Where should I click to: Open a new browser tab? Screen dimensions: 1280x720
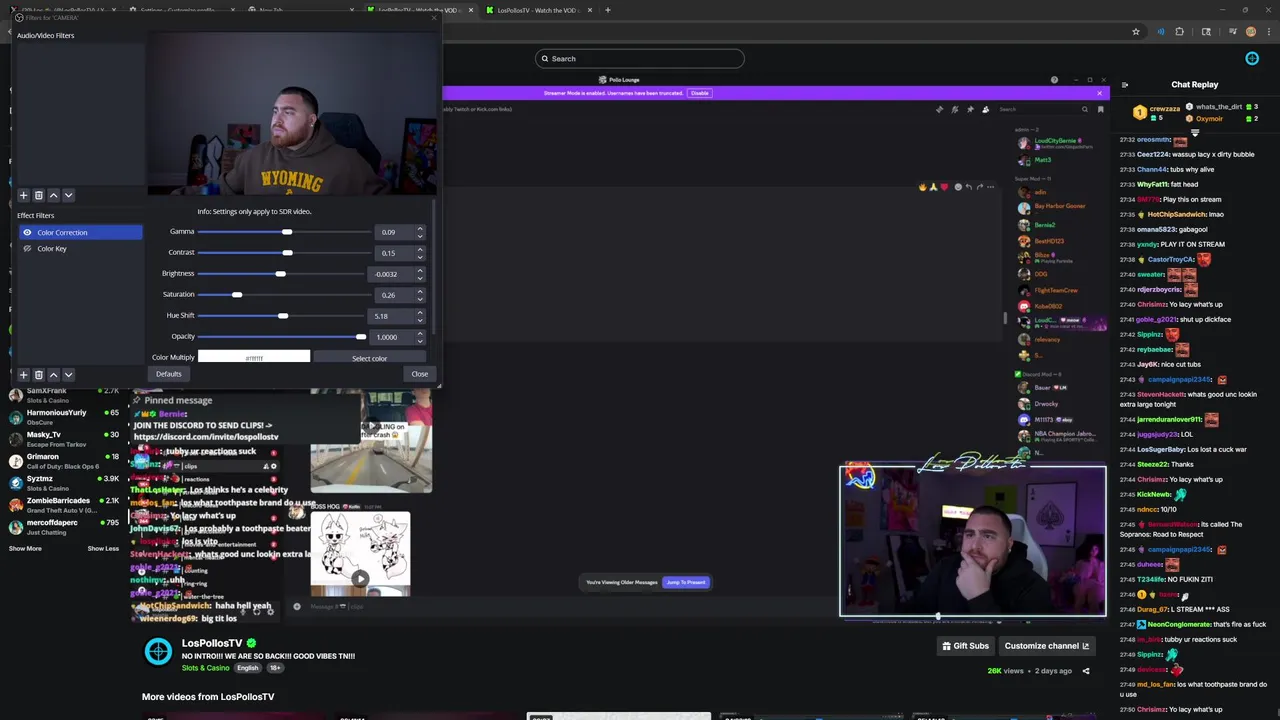click(608, 10)
